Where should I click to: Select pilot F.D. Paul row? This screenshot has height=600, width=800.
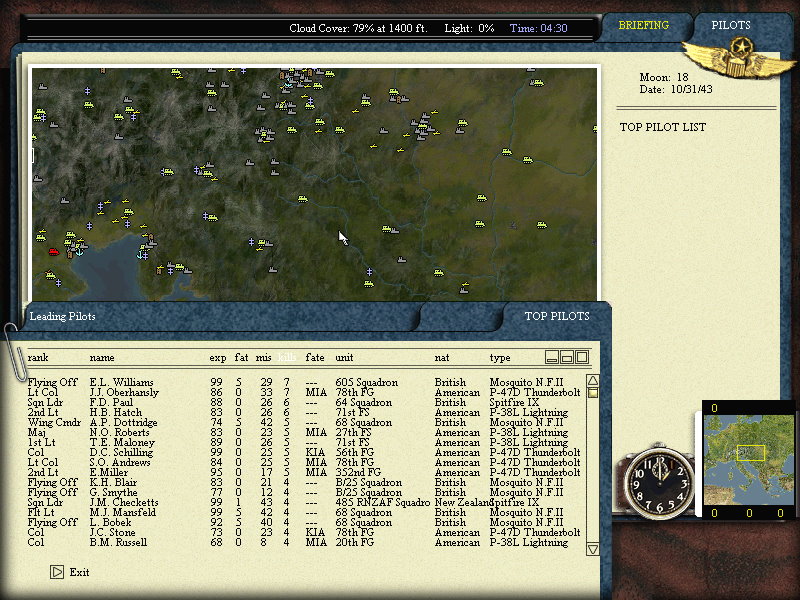pos(304,403)
